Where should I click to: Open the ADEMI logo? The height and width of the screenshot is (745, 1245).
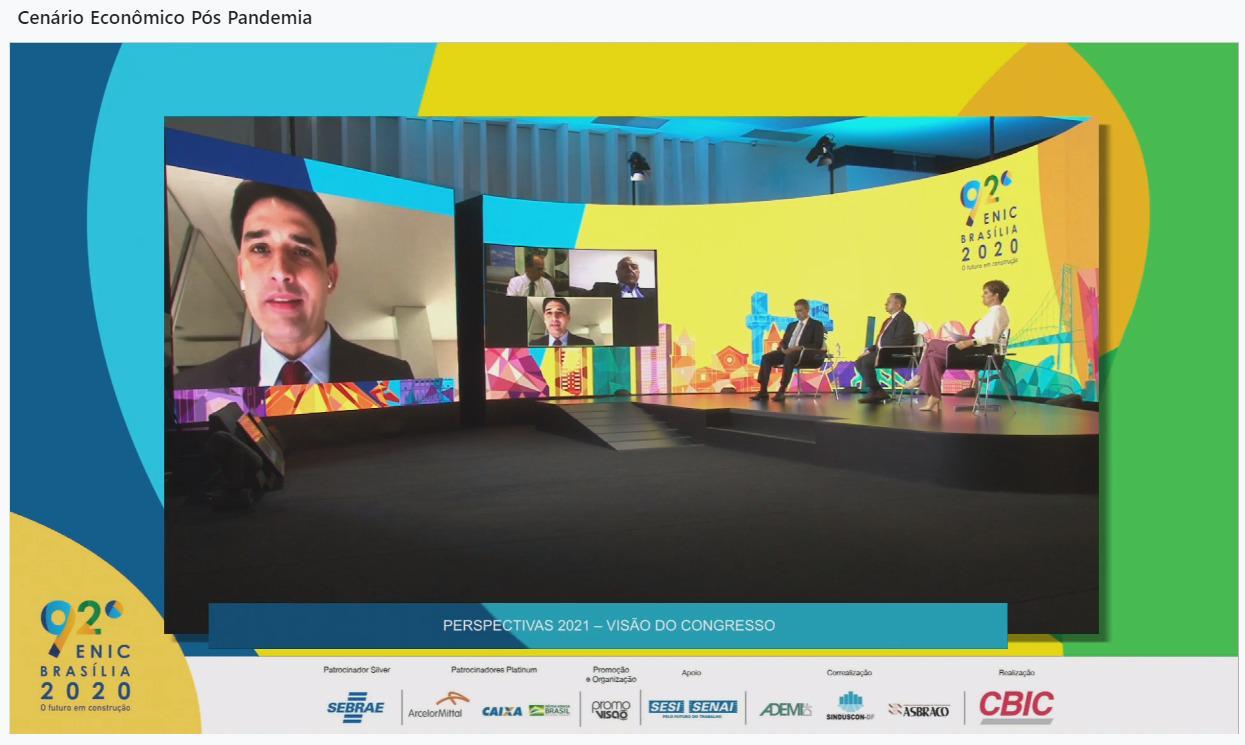coord(785,709)
